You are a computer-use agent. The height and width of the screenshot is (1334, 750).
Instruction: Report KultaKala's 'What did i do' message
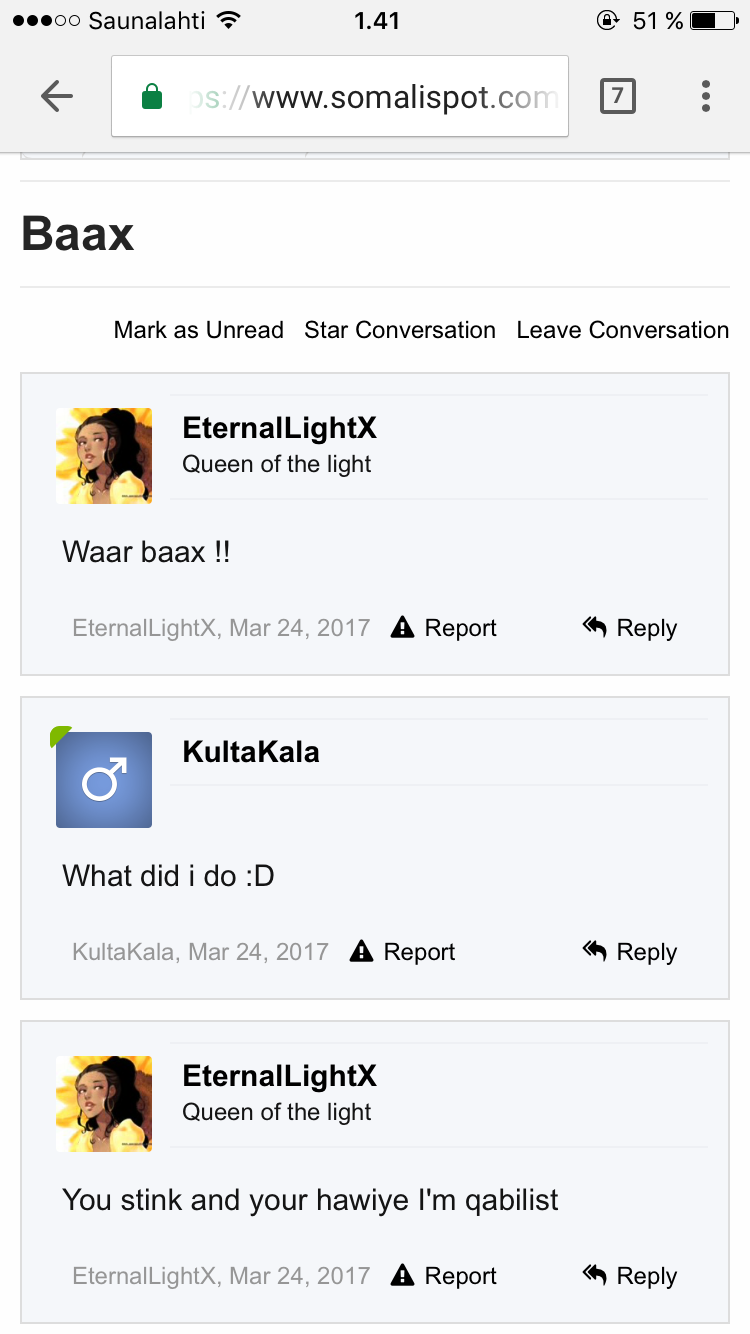click(x=403, y=952)
